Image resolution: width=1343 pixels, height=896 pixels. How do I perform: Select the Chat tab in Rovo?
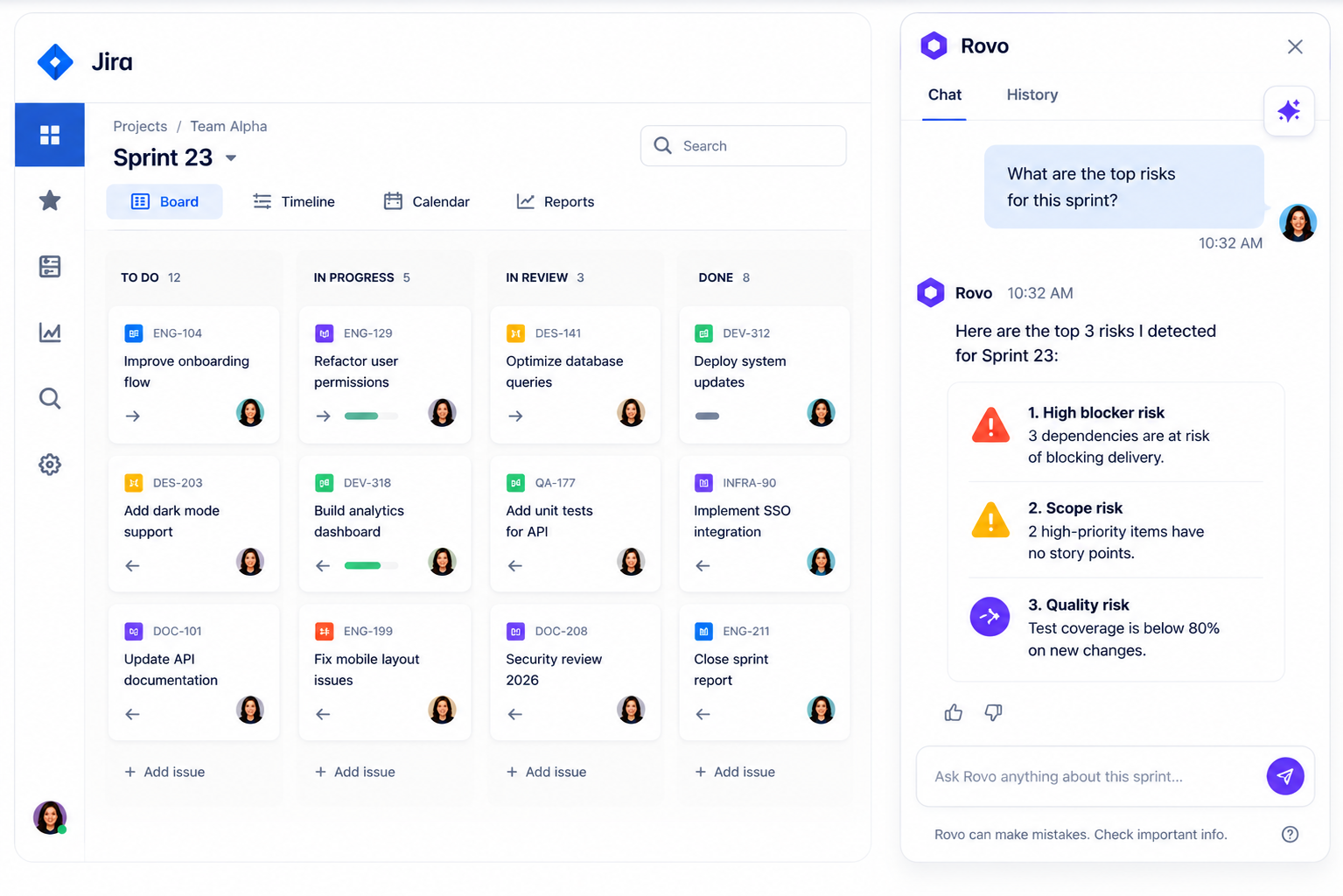tap(945, 94)
